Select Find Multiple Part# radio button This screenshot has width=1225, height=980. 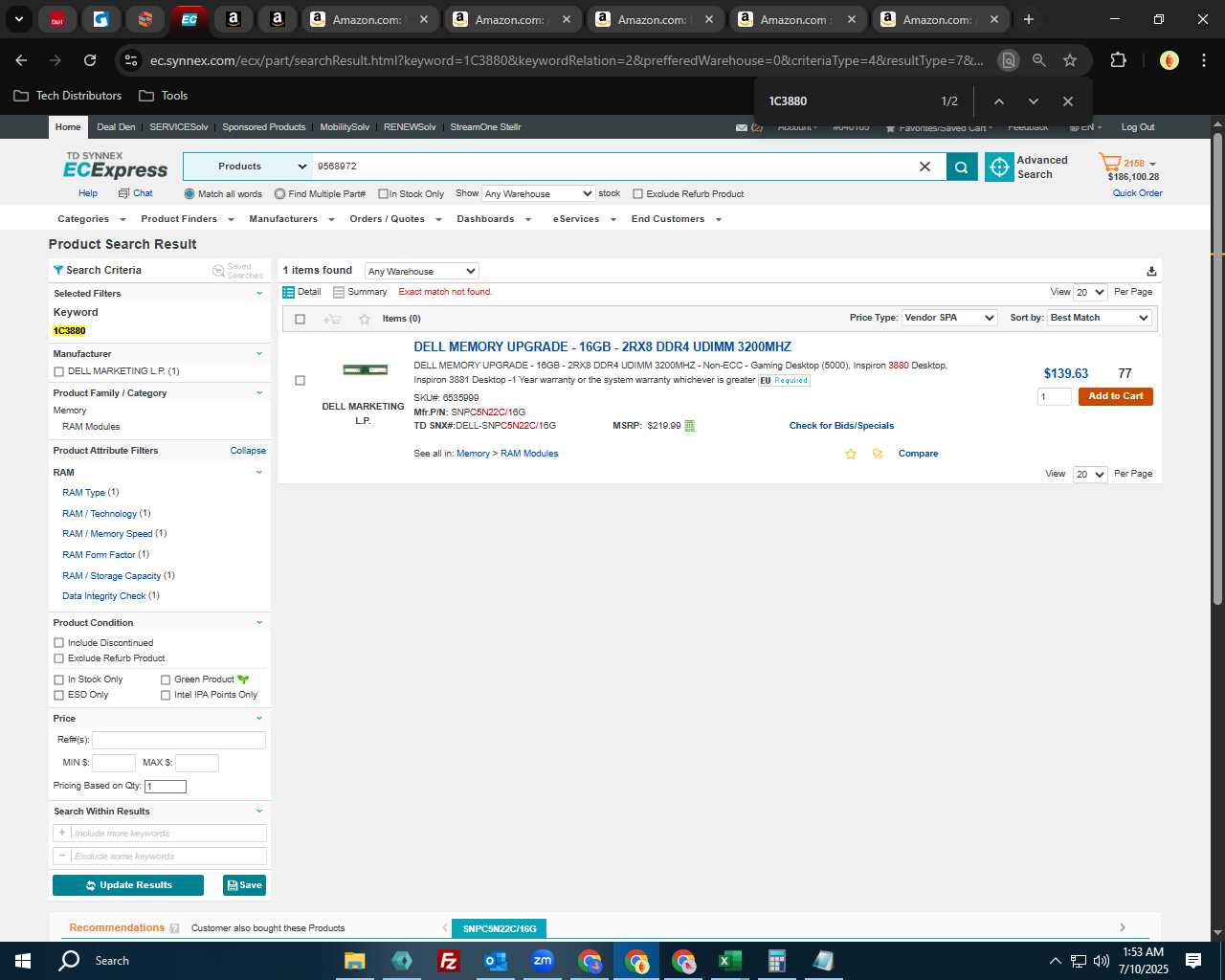click(x=279, y=194)
